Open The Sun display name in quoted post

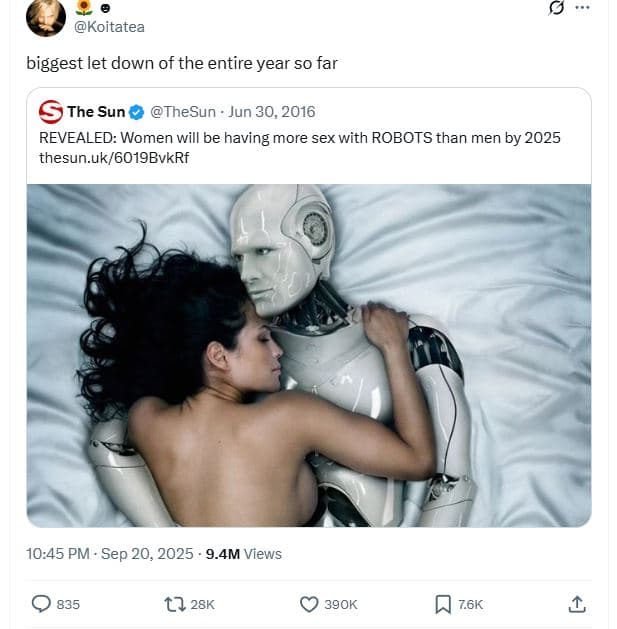[x=96, y=112]
